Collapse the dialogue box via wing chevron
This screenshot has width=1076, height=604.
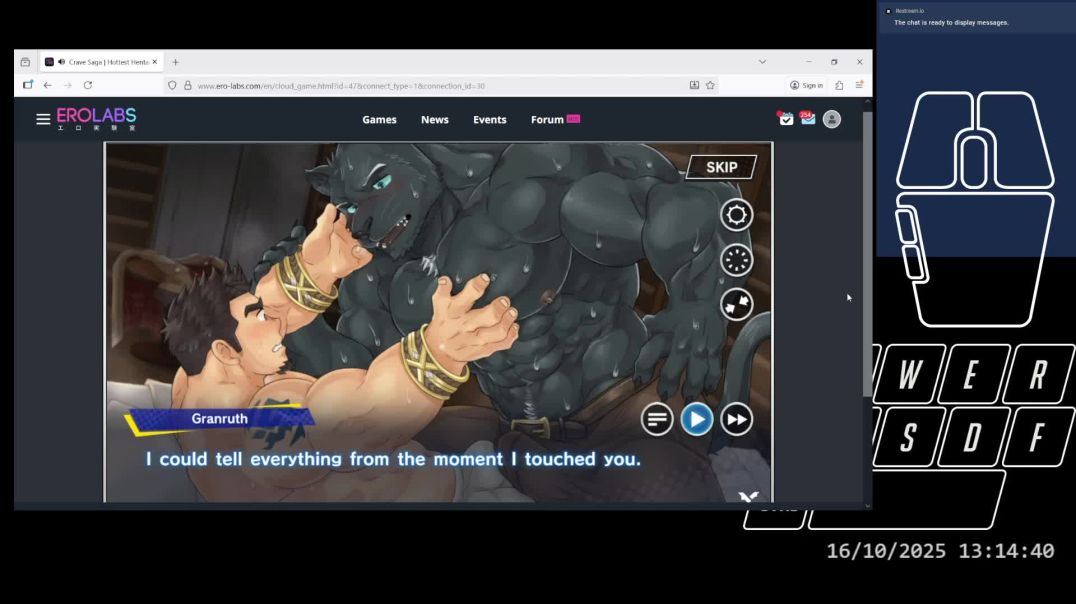point(748,496)
